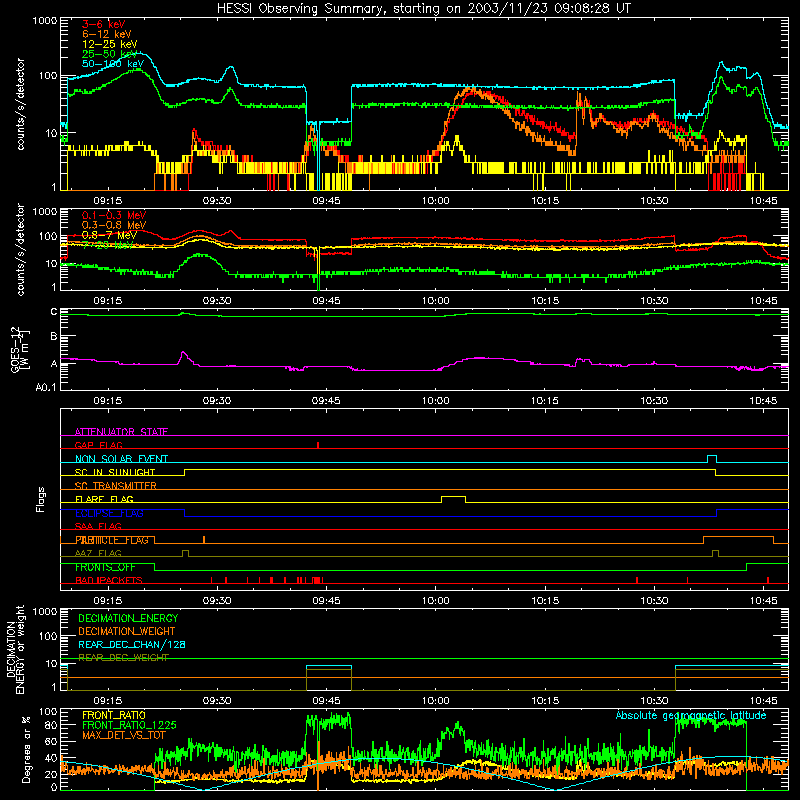
Task: Click the red GAP_FLAG spike near 09:44
Action: (x=318, y=445)
